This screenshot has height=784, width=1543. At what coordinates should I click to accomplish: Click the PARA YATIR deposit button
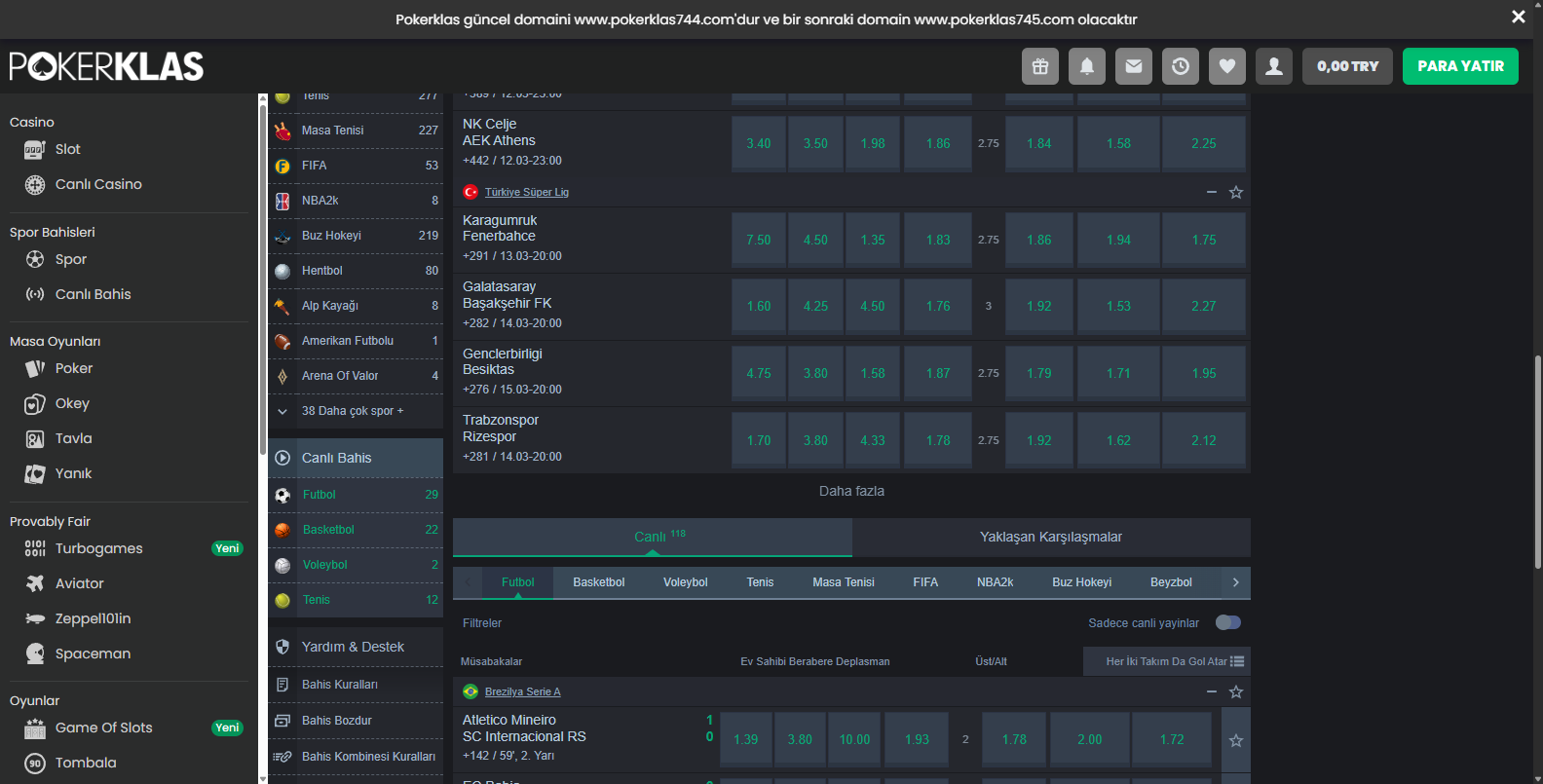1460,66
